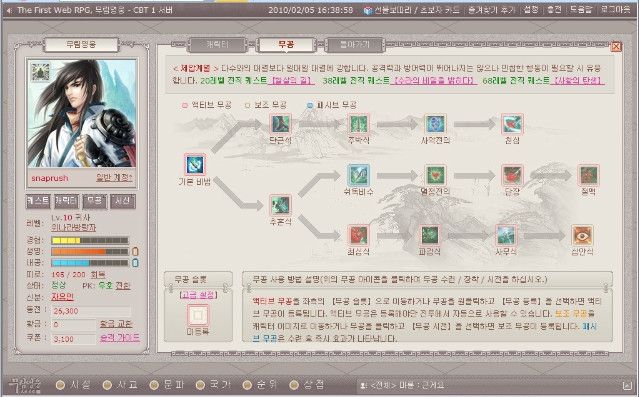Click the mana potion icon beside 내공 bar
Image resolution: width=639 pixels, height=397 pixels.
[x=136, y=263]
